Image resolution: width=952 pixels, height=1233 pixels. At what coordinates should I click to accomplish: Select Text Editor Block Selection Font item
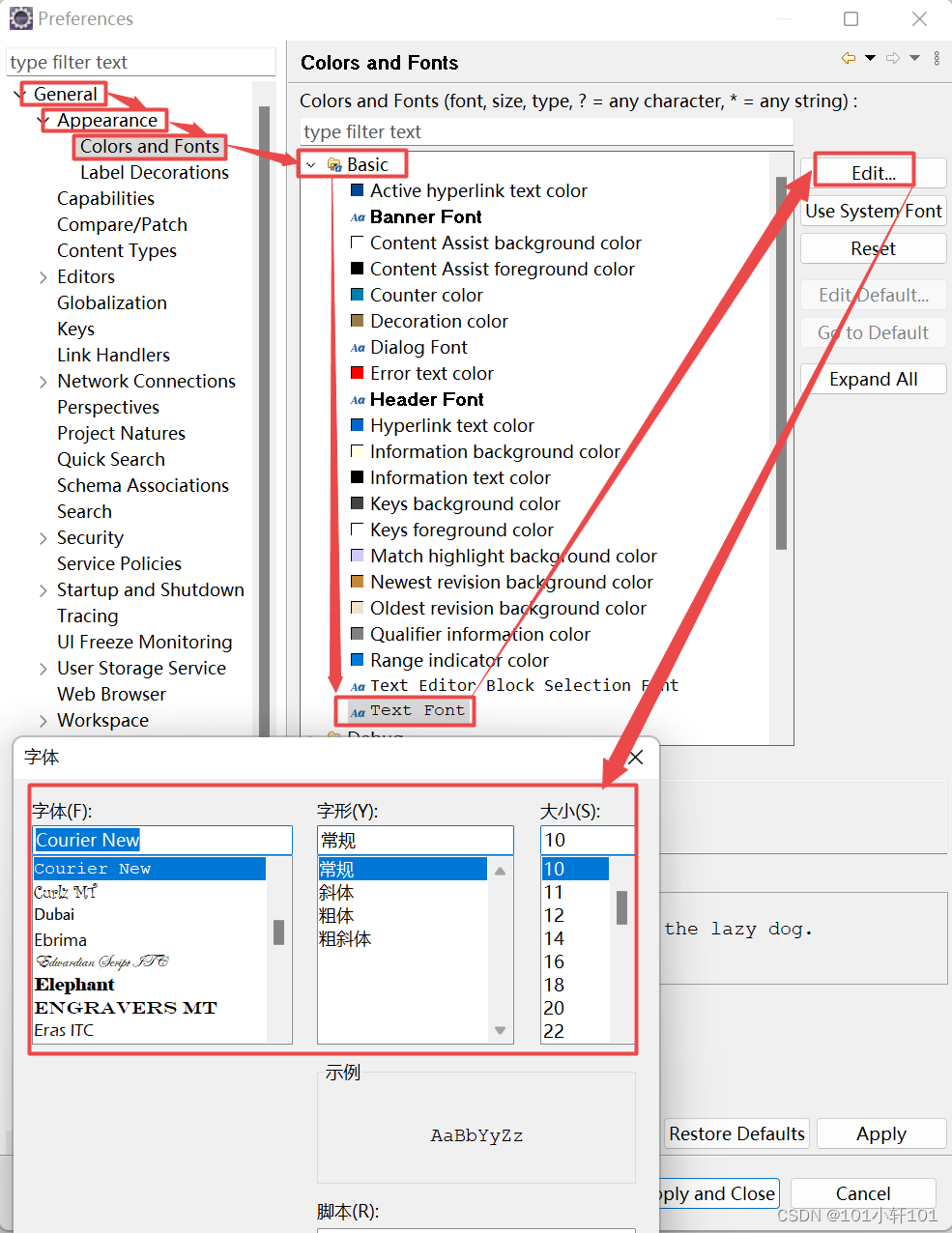(x=524, y=685)
